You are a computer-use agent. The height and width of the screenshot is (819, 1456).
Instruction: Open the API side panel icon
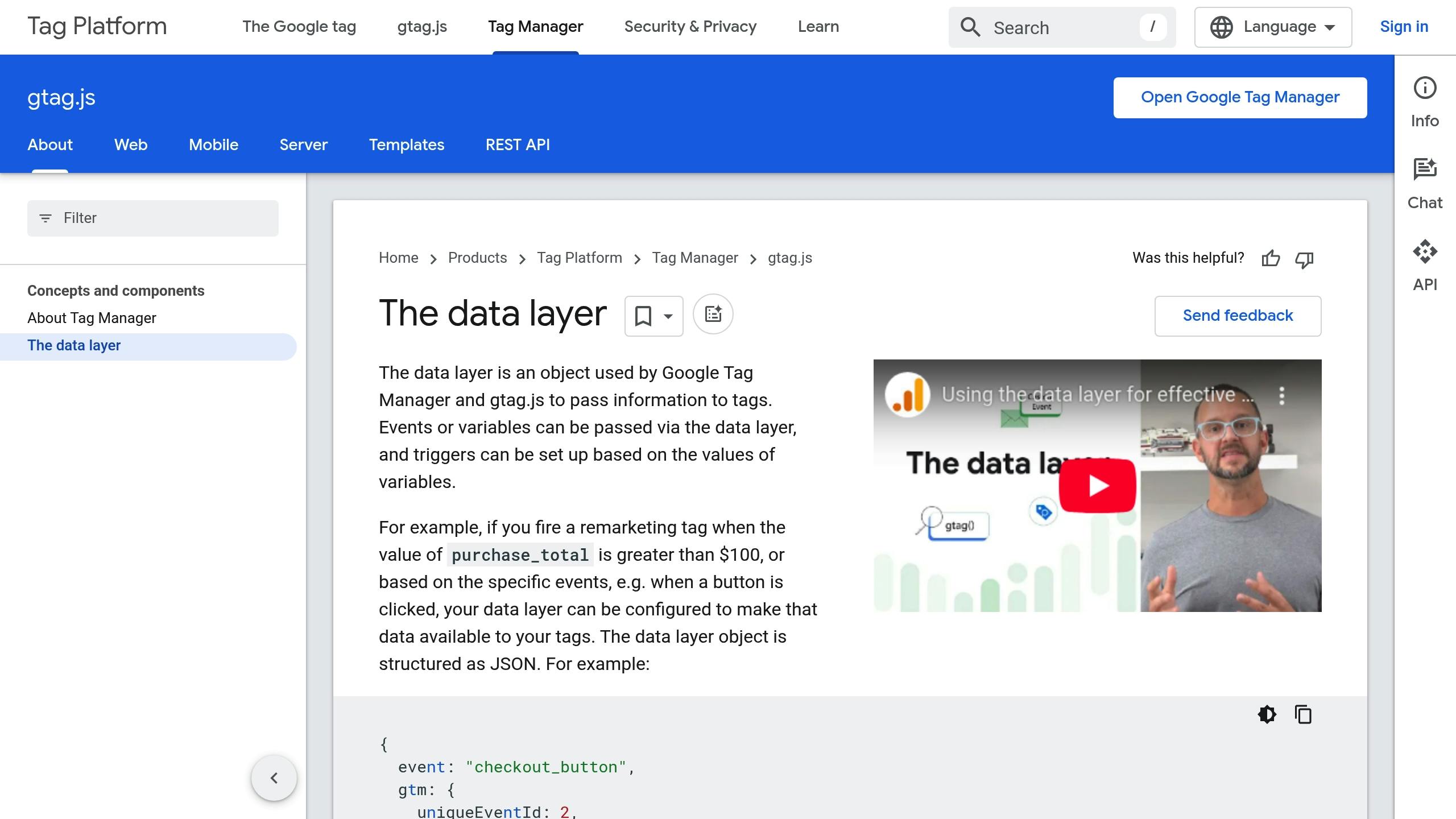pos(1425,251)
